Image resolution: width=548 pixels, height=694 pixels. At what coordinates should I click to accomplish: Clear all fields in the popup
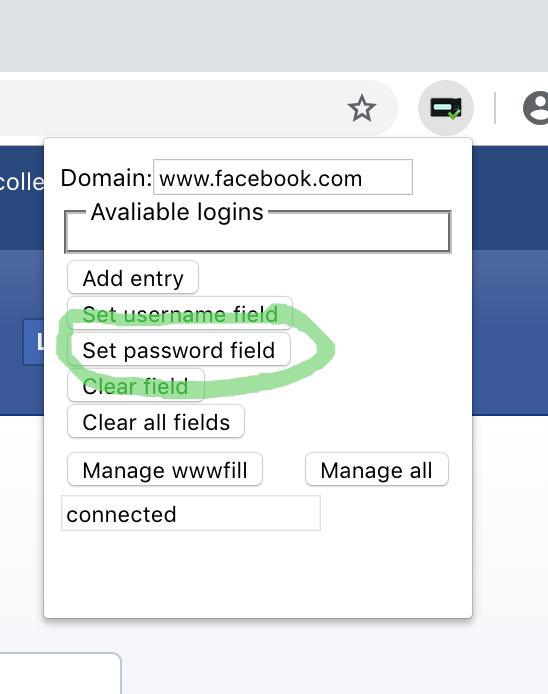(156, 421)
